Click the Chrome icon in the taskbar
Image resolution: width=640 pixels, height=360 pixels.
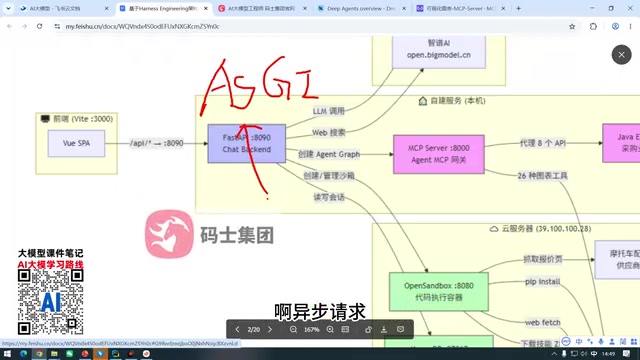(39, 354)
